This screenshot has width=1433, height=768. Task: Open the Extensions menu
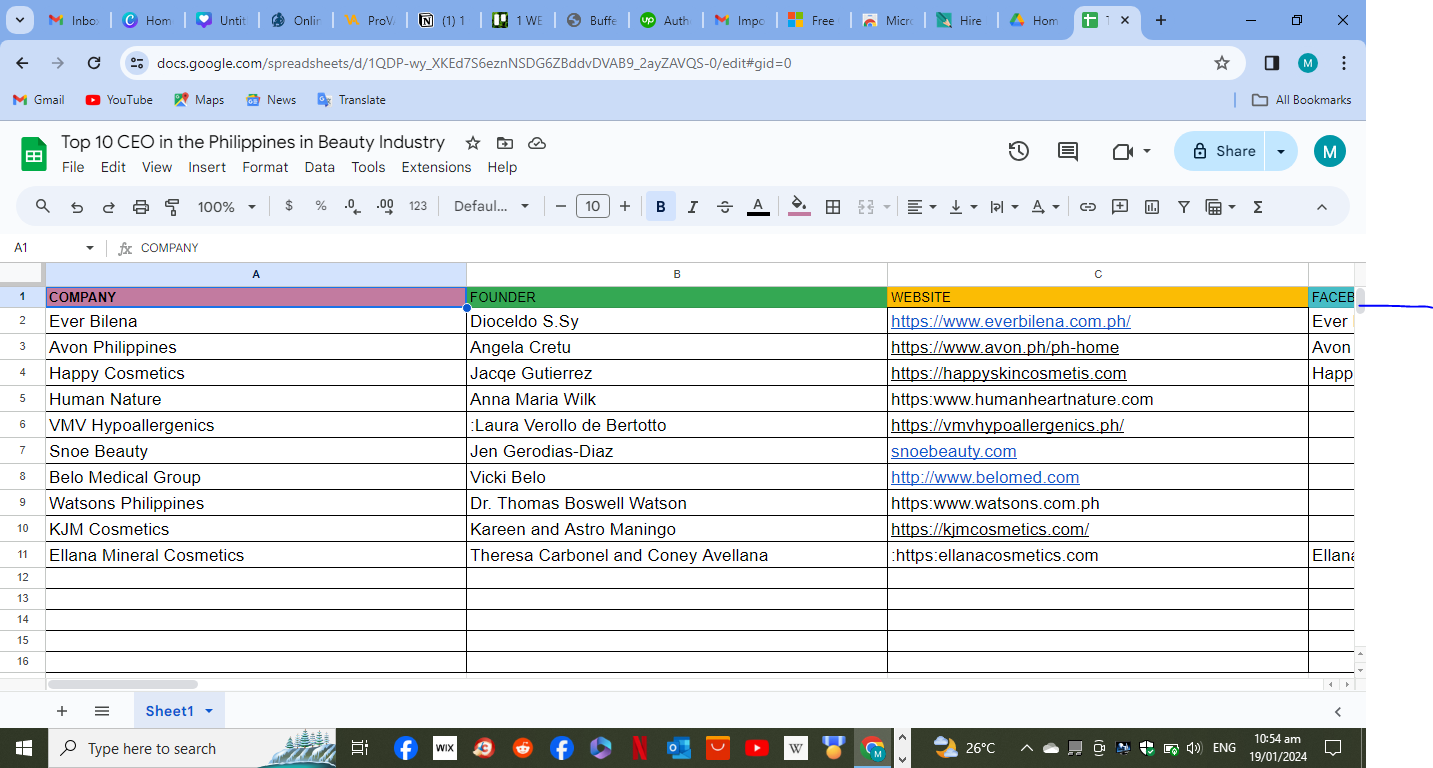coord(436,167)
